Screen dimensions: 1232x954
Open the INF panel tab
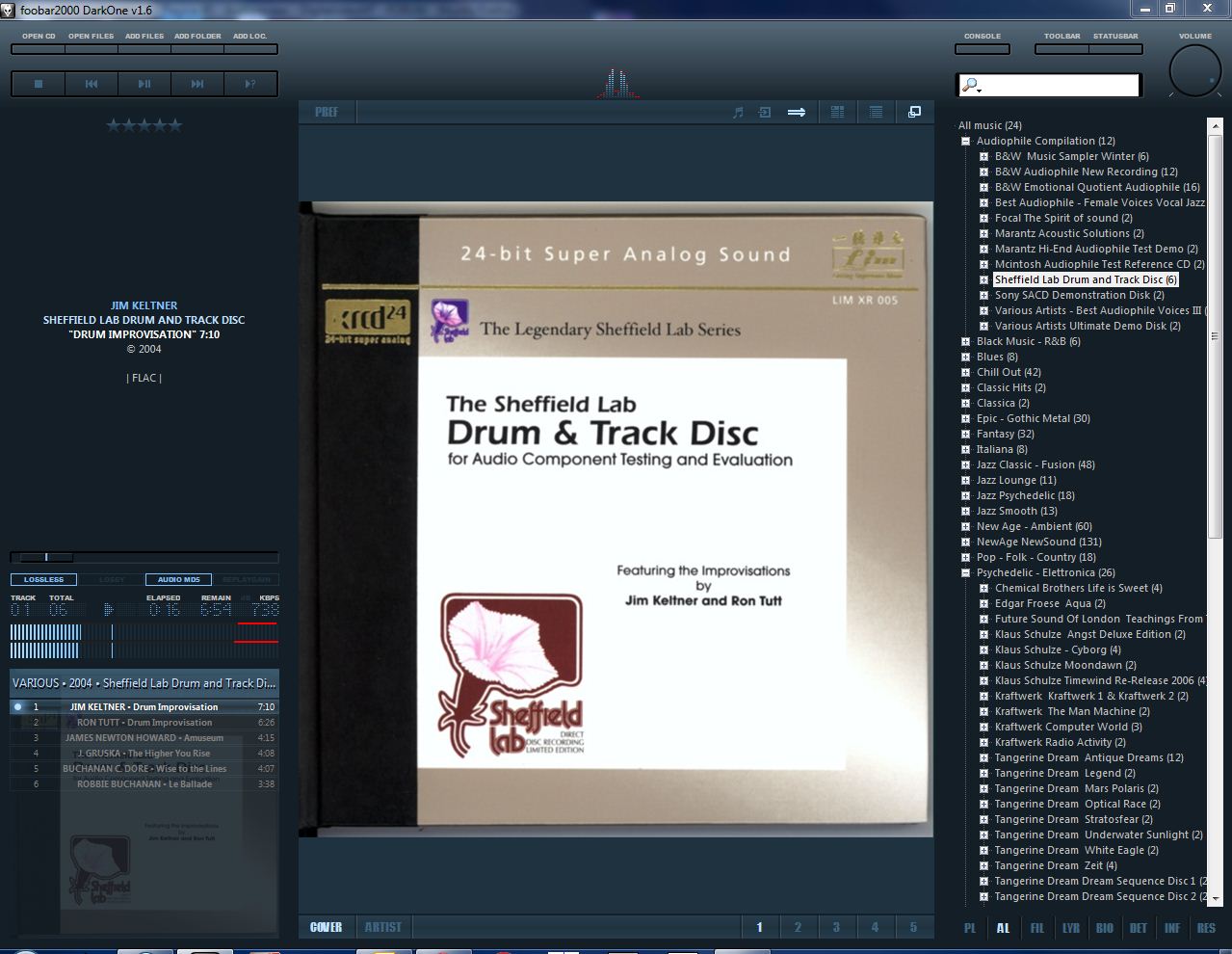1172,928
